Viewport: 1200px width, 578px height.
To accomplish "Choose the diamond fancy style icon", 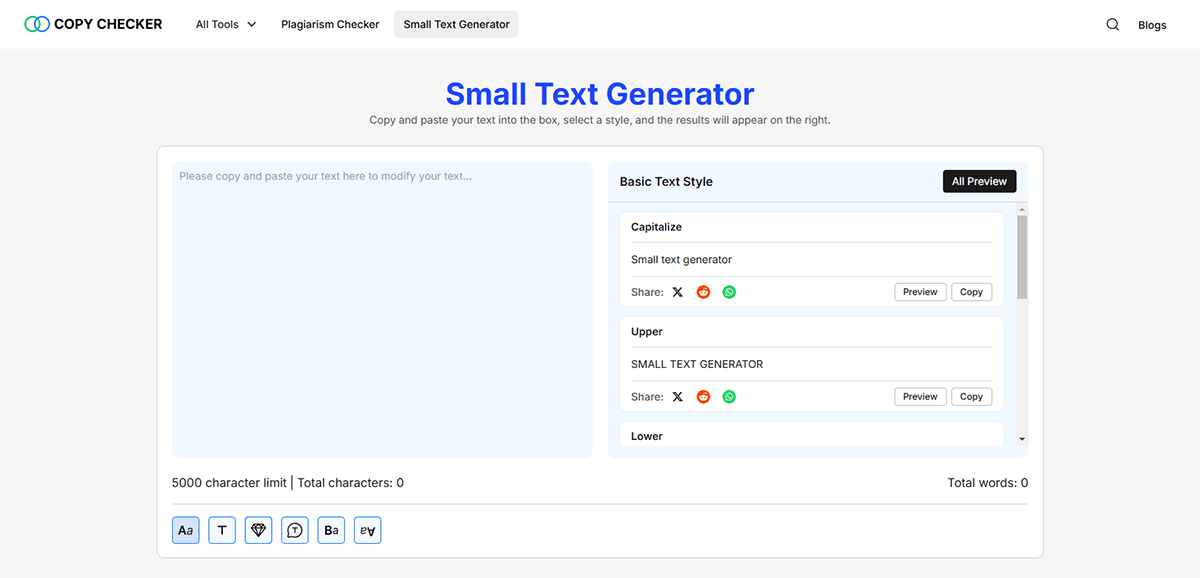I will (x=258, y=531).
